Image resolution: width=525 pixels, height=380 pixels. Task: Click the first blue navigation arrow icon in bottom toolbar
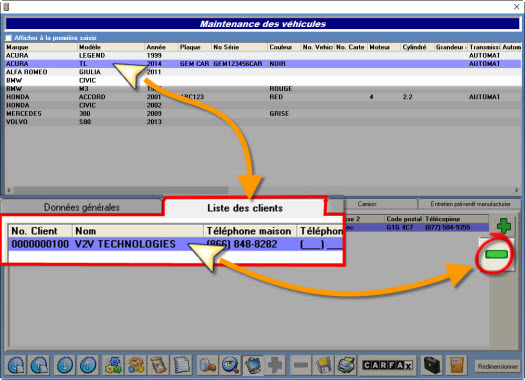[16, 365]
